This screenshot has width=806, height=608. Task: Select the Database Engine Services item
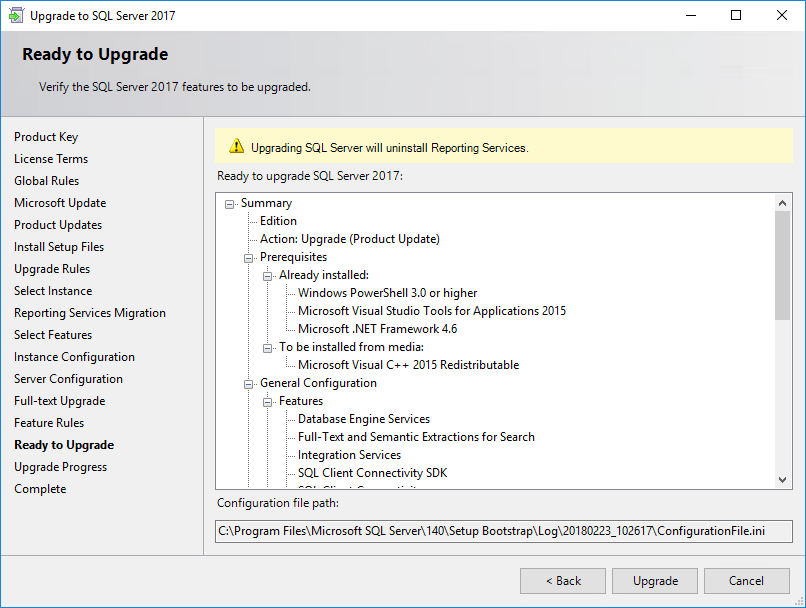click(x=364, y=419)
